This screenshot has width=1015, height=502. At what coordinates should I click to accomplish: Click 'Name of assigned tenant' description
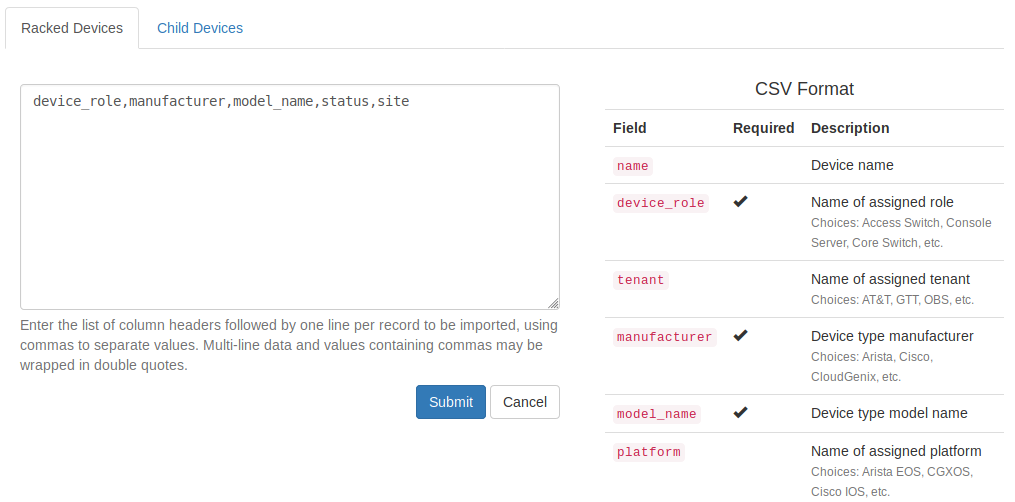click(890, 279)
